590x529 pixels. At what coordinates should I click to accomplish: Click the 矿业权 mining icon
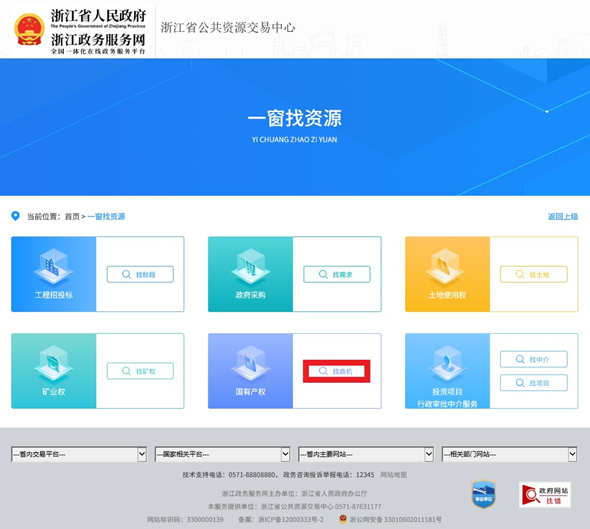coord(53,363)
